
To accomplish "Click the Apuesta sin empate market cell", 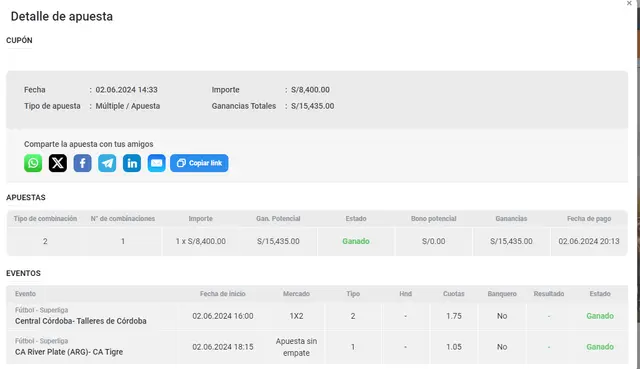I will (296, 347).
